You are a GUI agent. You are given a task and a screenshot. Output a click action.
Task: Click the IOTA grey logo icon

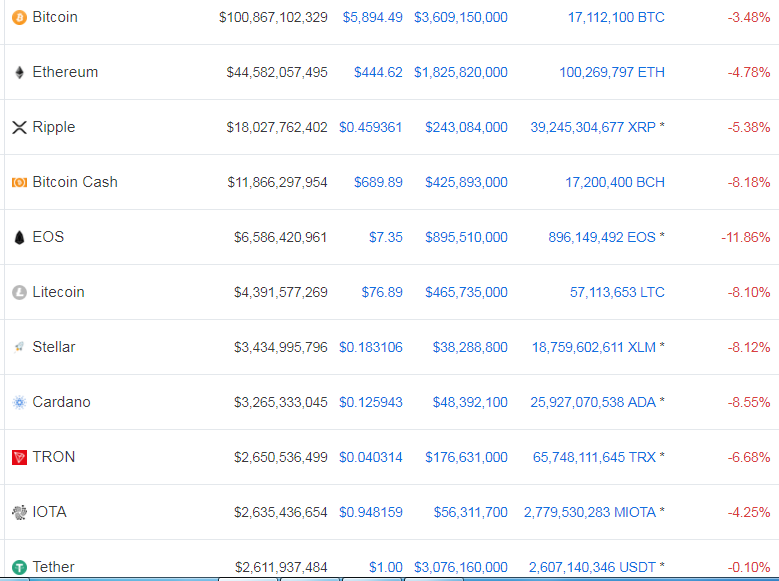(x=19, y=512)
